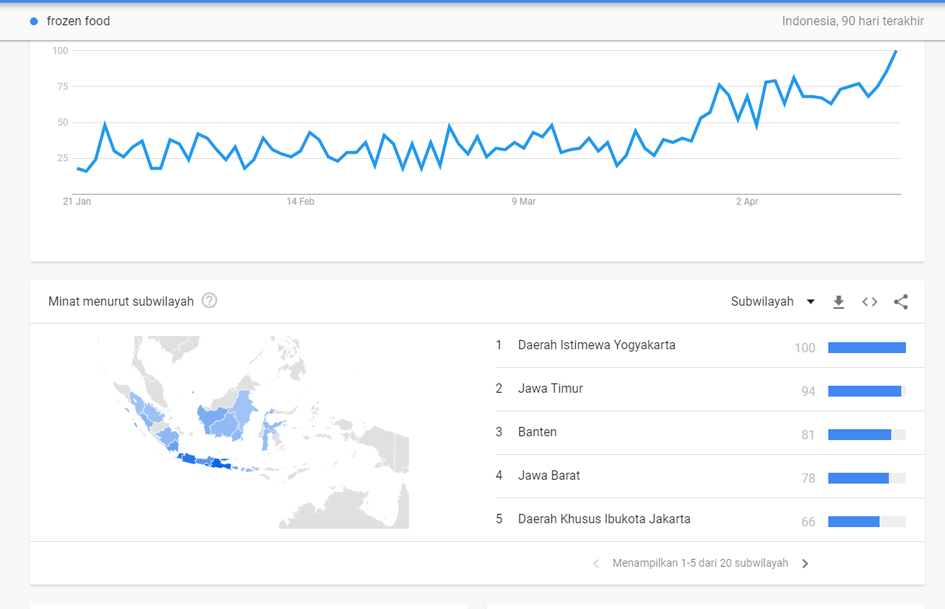Screen dimensions: 945x609
Task: Click the Subwilayah dropdown arrow
Action: pos(810,302)
